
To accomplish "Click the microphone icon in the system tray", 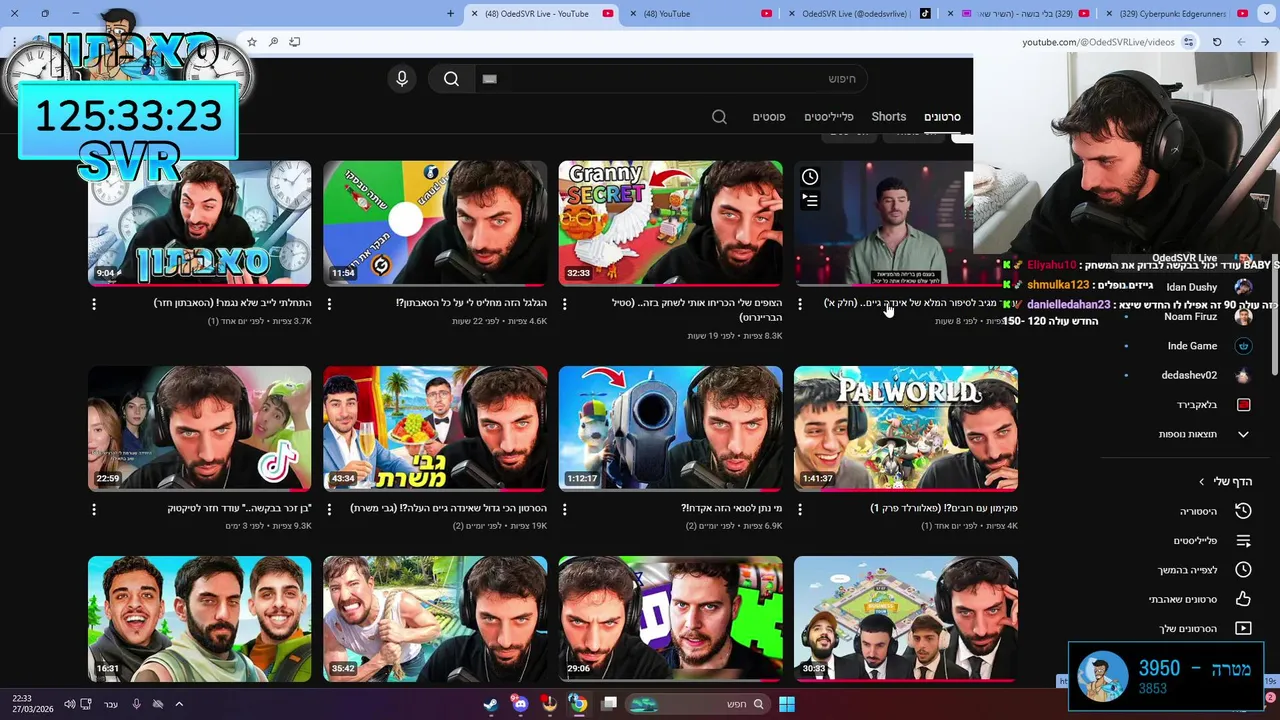I will tap(136, 704).
